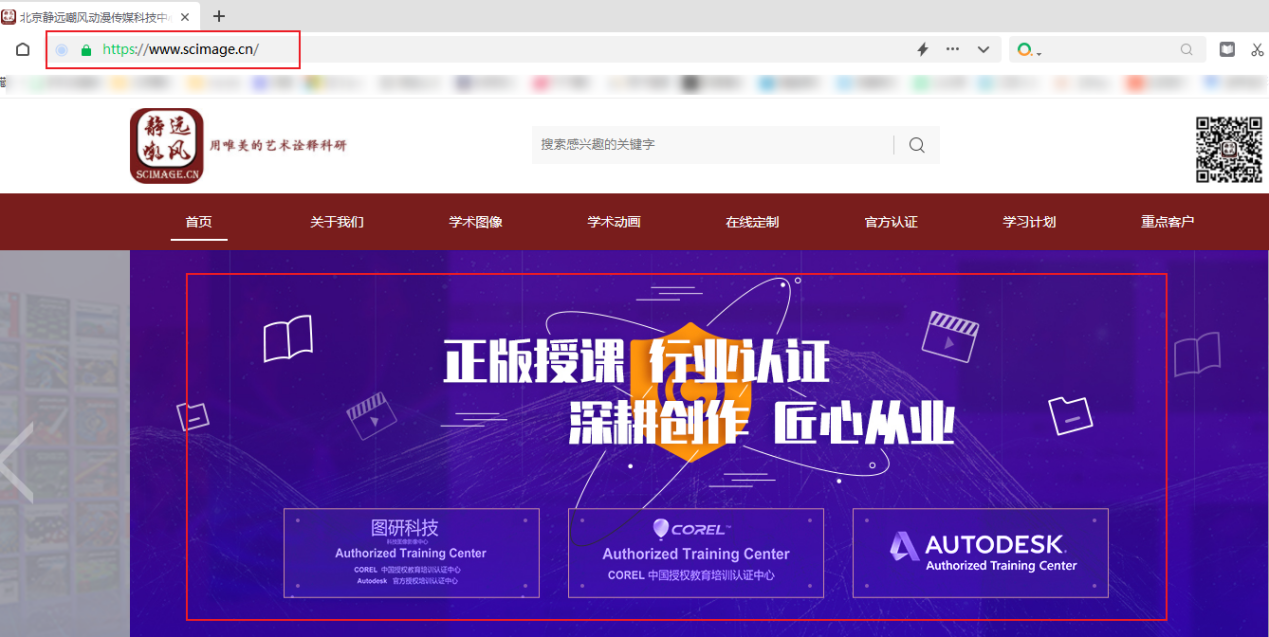The image size is (1269, 637).
Task: Click the 静远嘲风 SCIMAGE.CN site logo
Action: coord(166,146)
